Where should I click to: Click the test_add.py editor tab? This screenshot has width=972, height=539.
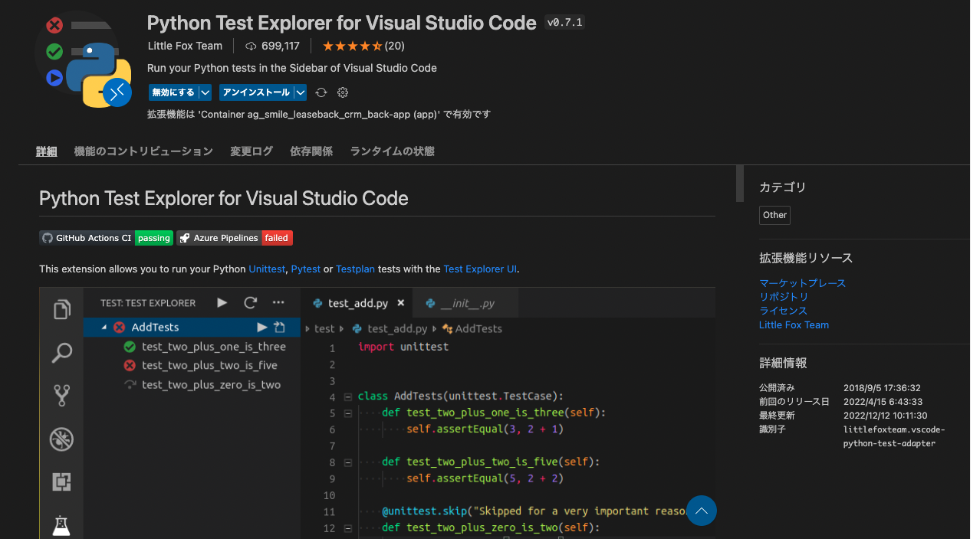point(358,303)
